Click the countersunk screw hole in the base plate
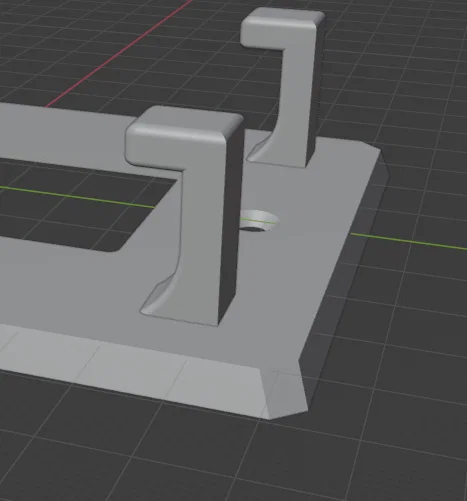The height and width of the screenshot is (501, 467). tap(259, 221)
